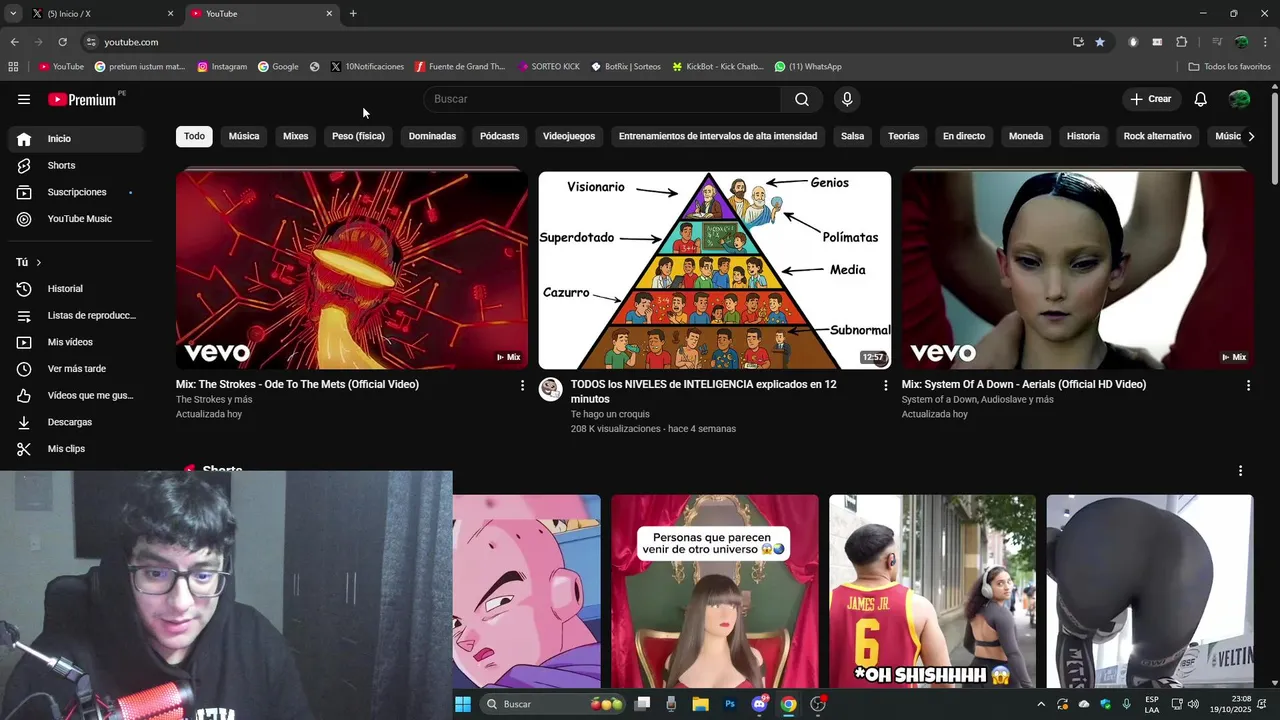Select the En directo filter chip
1280x720 pixels.
964,136
